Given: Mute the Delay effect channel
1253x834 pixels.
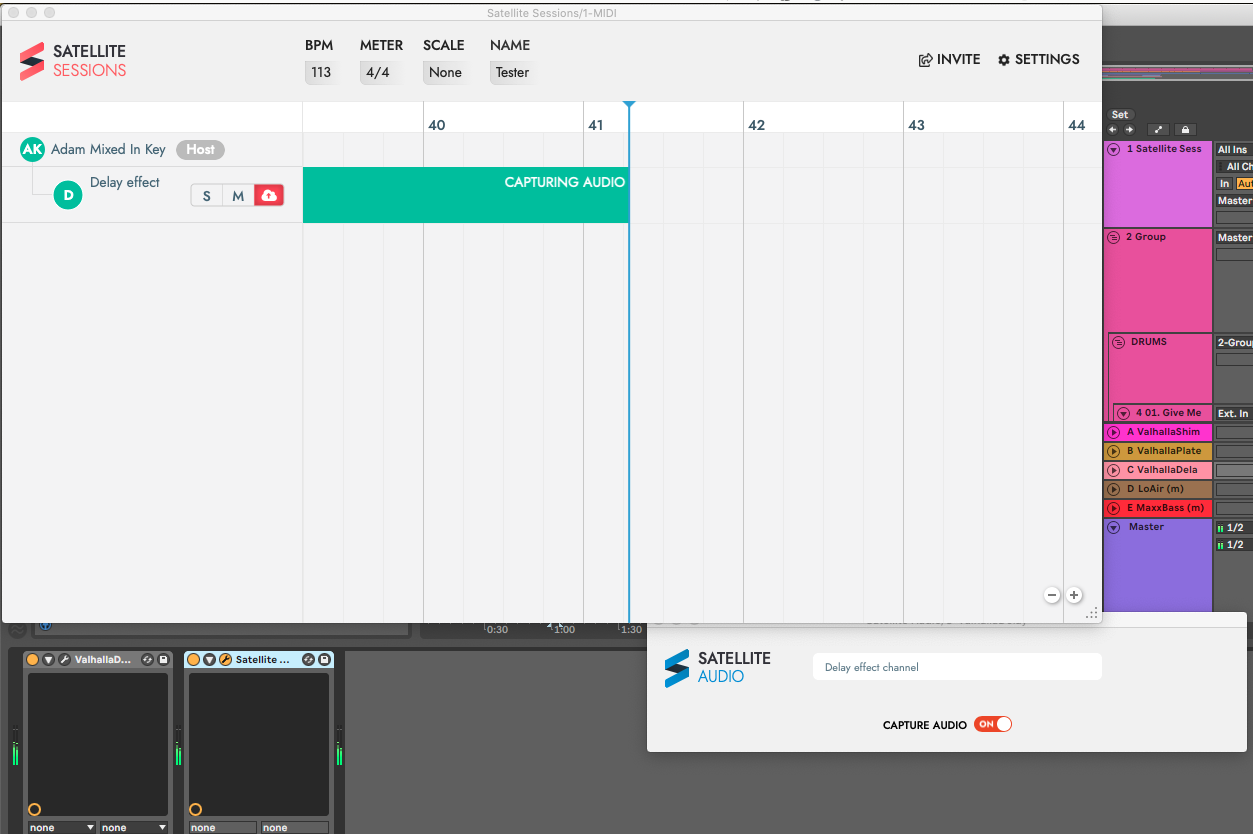Looking at the screenshot, I should 238,196.
